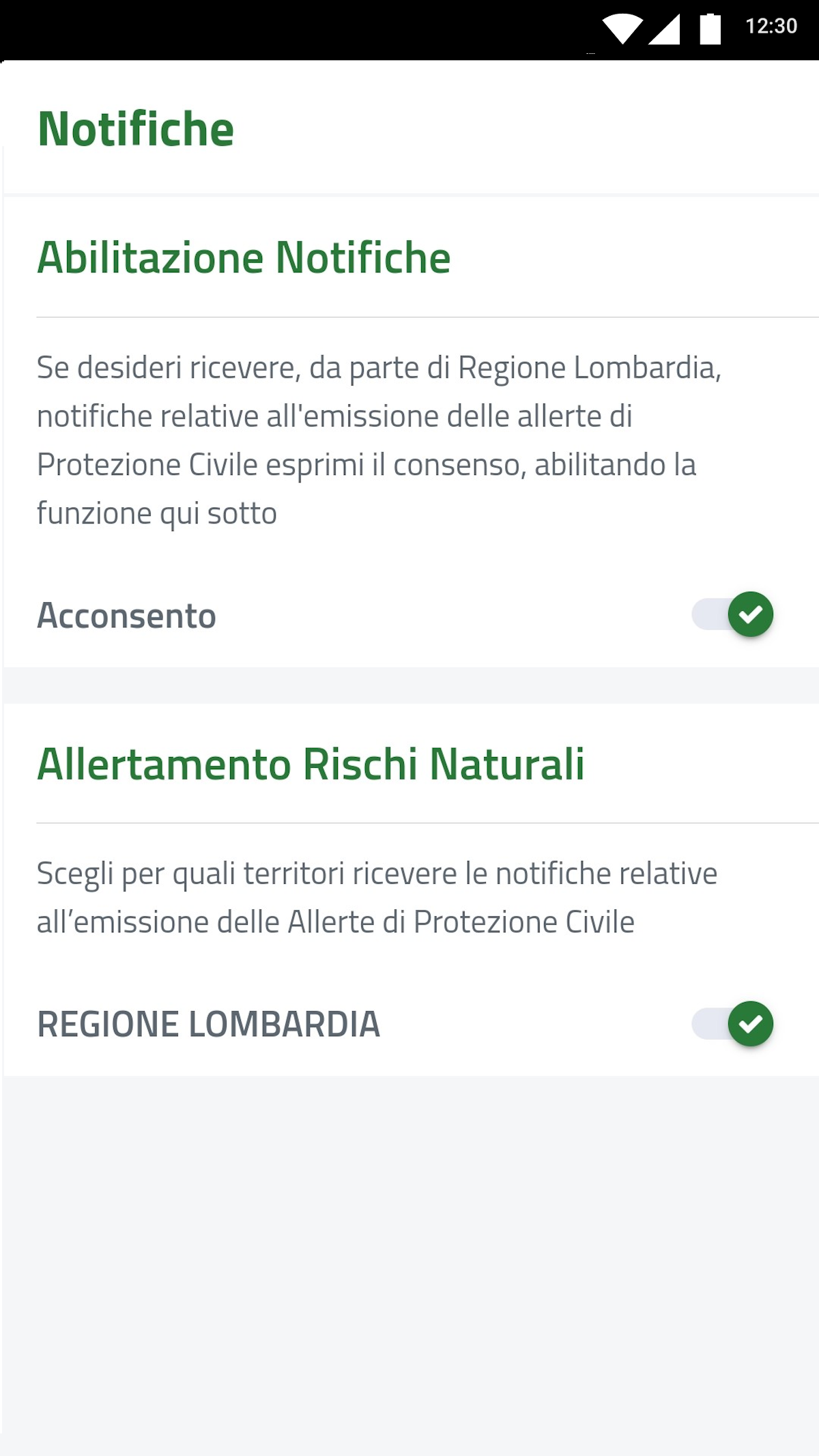Screen dimensions: 819x1456
Task: Click the green checkmark on REGIONE LOMBARDIA switch
Action: [751, 1024]
